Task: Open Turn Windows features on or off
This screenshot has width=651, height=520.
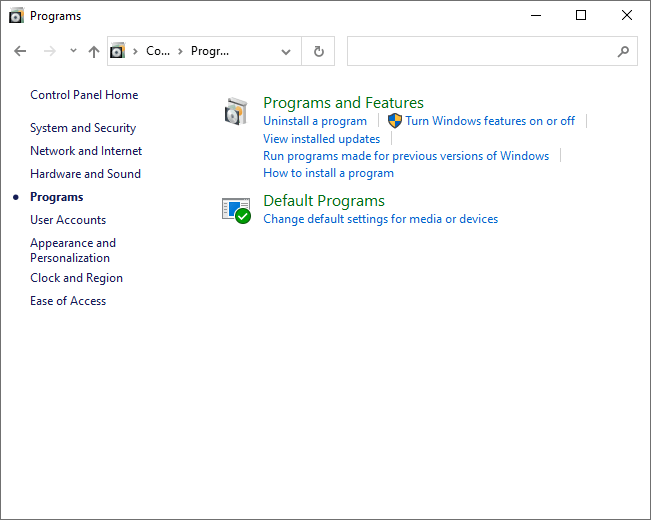Action: click(x=489, y=121)
